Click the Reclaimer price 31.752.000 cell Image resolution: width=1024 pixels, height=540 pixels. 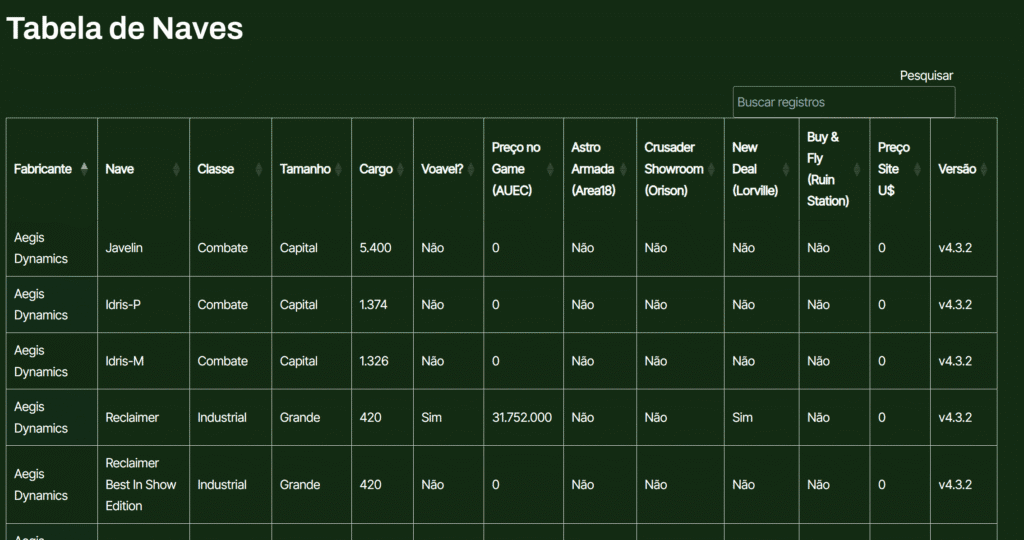click(521, 418)
